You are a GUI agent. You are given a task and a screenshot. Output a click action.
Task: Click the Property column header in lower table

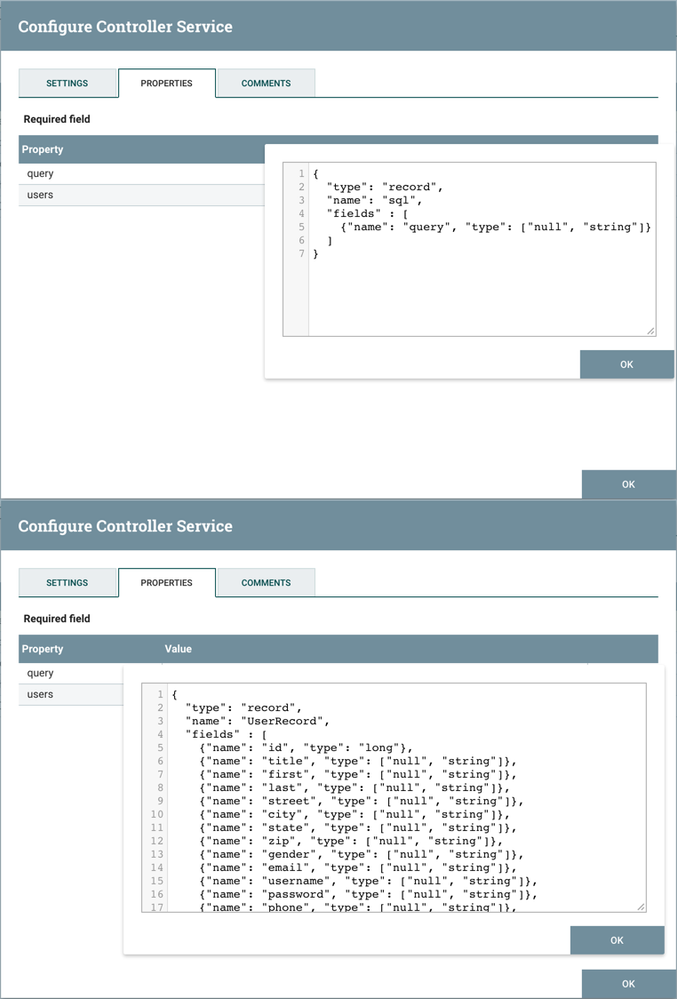[x=42, y=649]
